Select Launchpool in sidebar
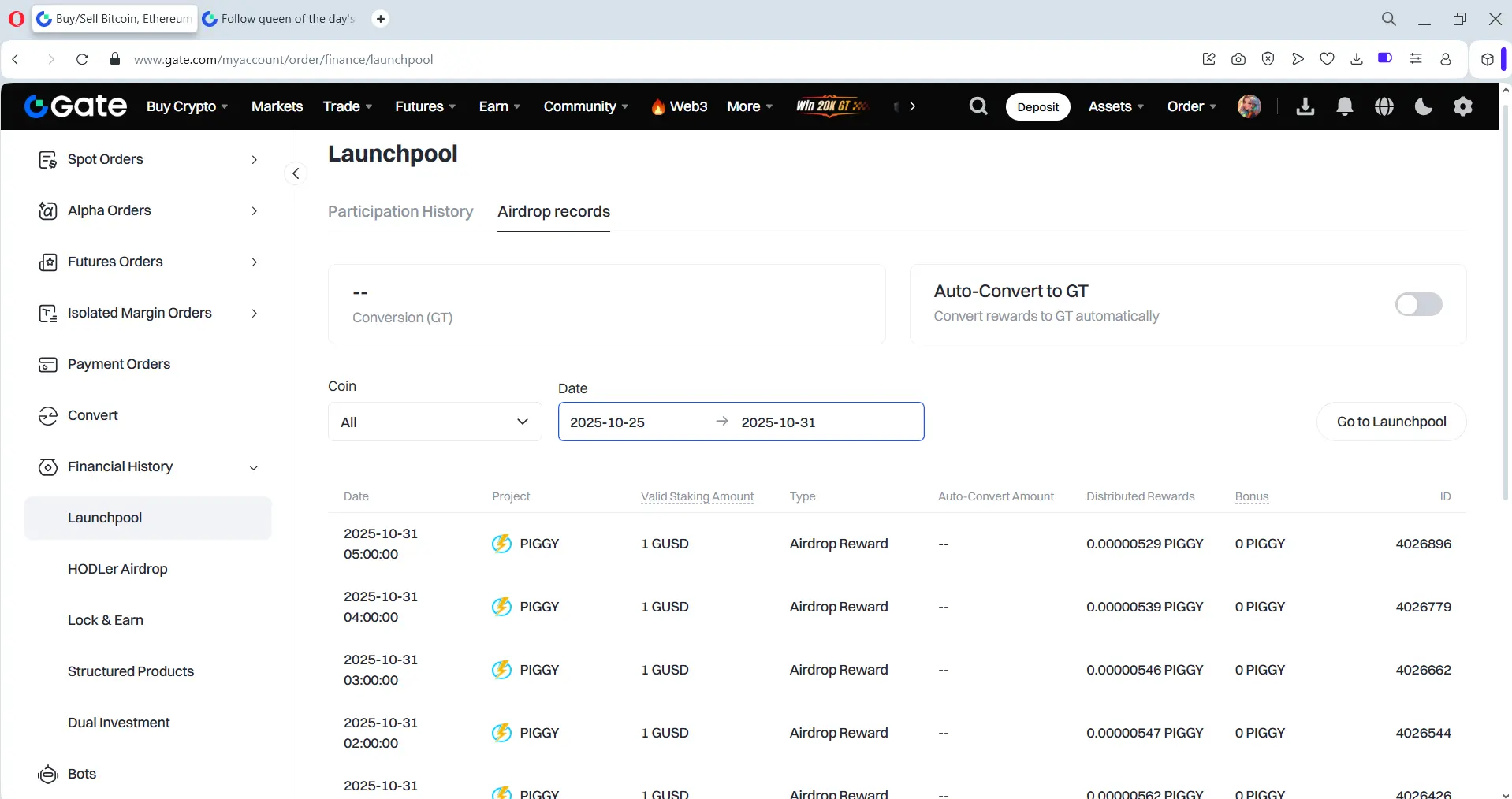 click(148, 518)
